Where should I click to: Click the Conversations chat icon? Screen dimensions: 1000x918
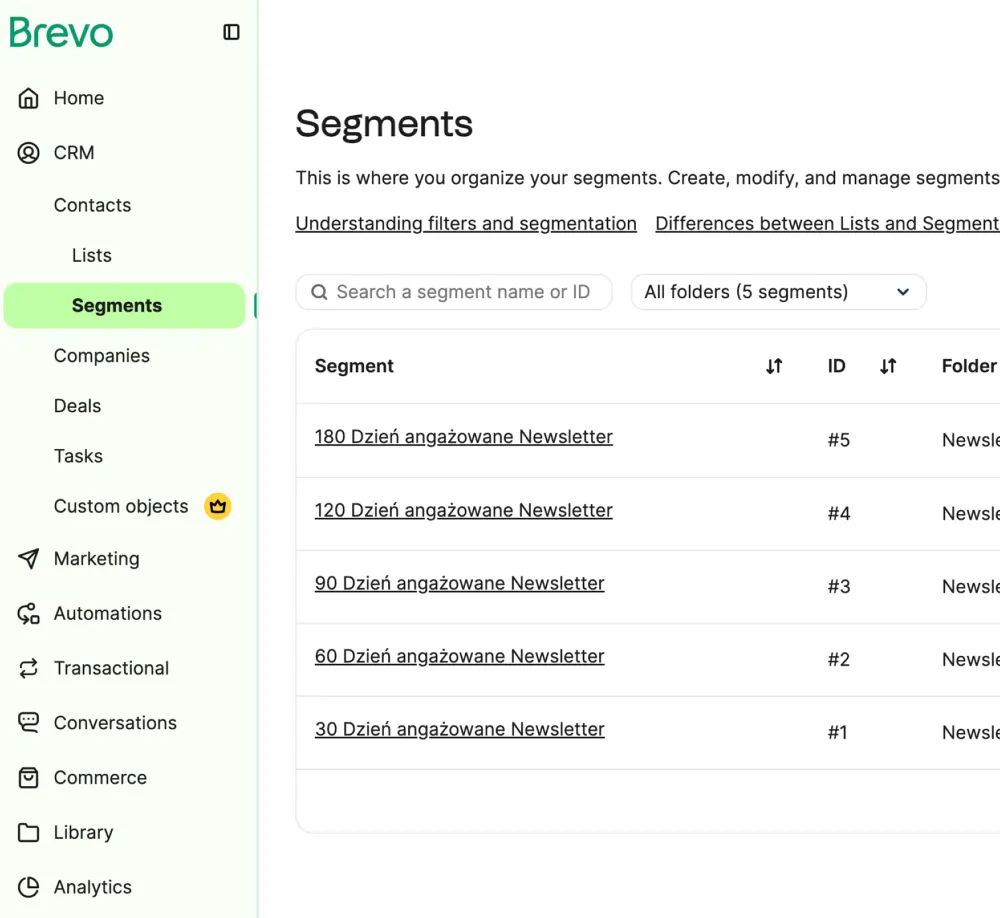tap(28, 723)
